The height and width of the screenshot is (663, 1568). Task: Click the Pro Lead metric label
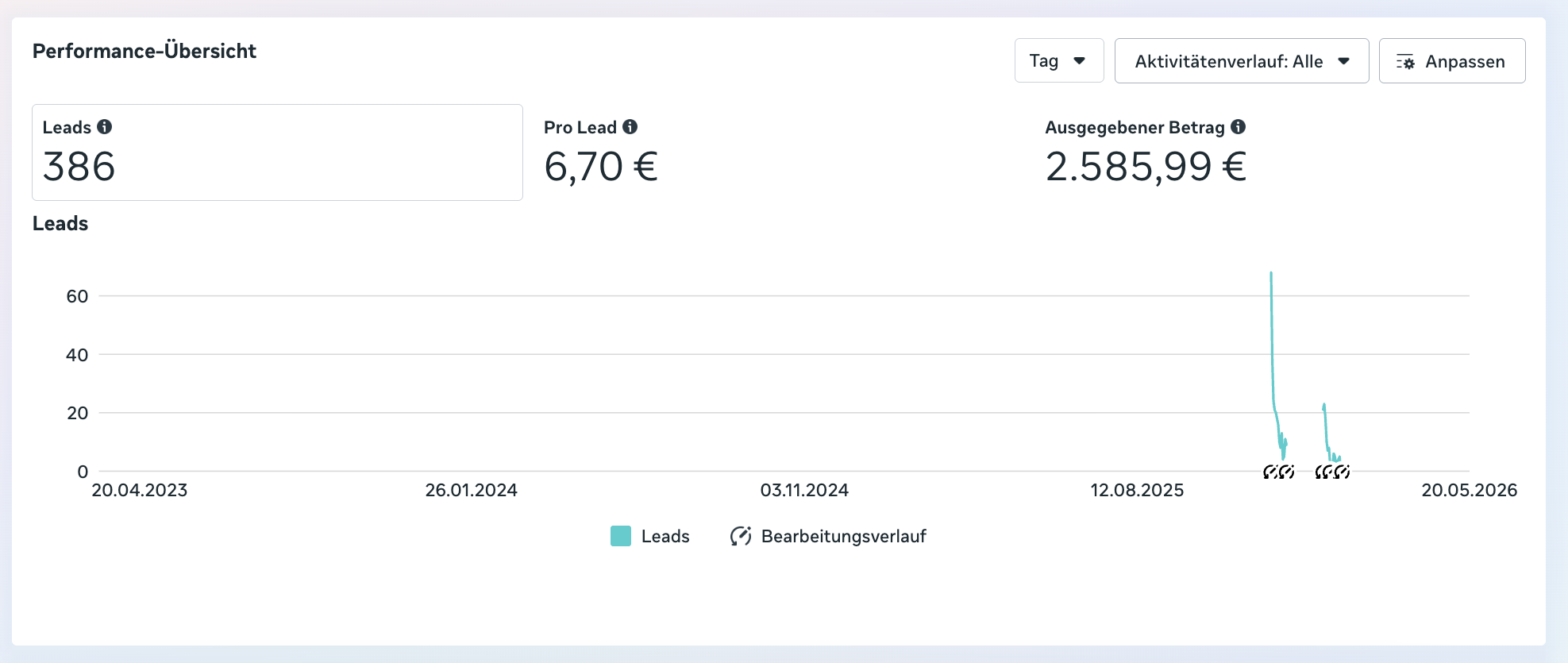[x=580, y=127]
